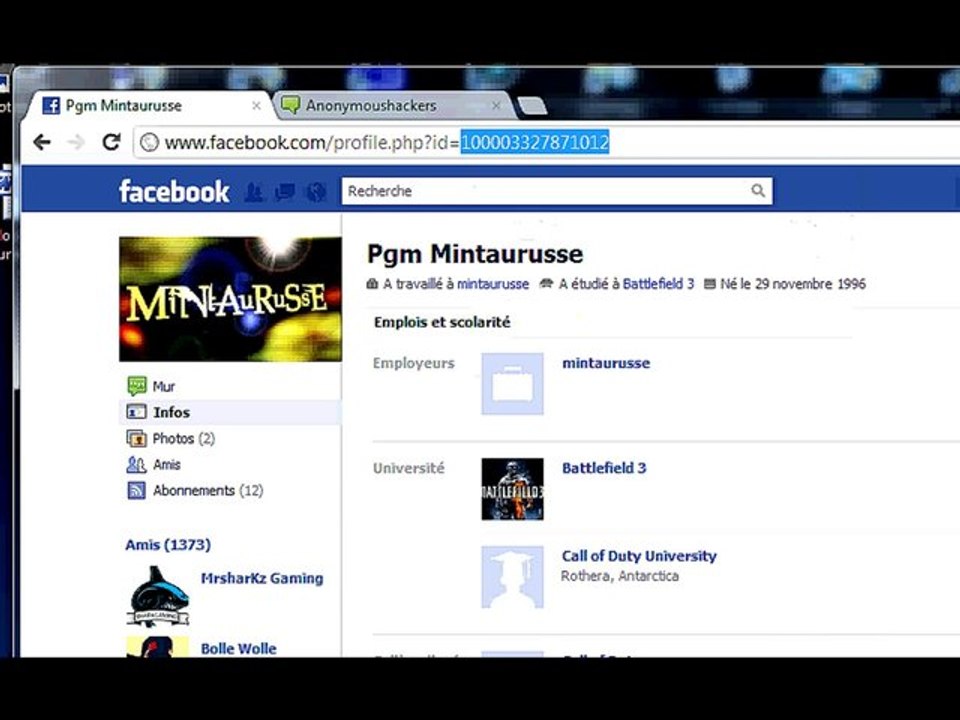Click the Bolle Wolle friend avatar
Image resolution: width=960 pixels, height=720 pixels.
(x=158, y=647)
